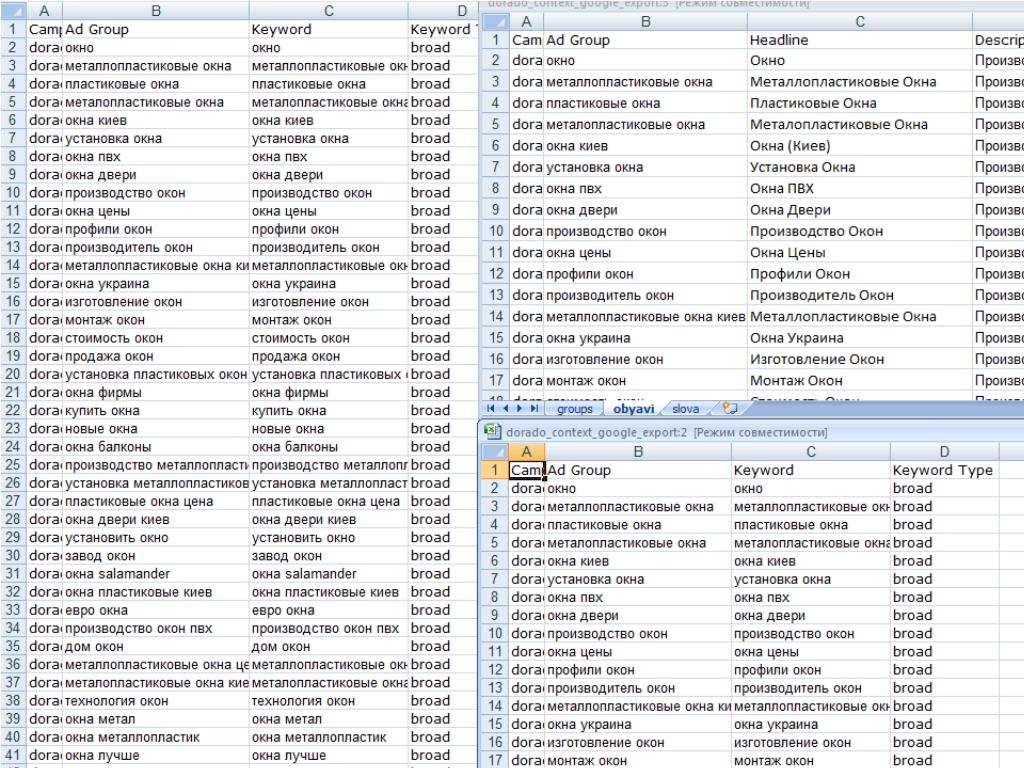Click 'Металопластиковые Окна' headline cell in row 5
Screen dimensions: 1024x768
(x=860, y=125)
